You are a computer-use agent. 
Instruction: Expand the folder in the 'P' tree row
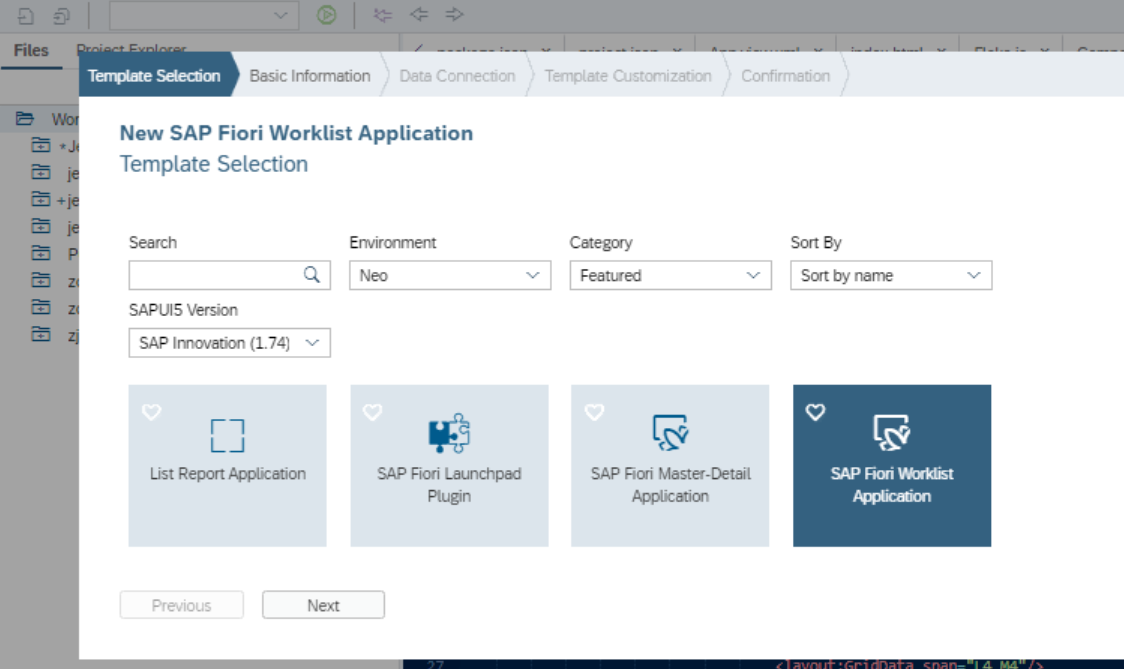pyautogui.click(x=41, y=253)
